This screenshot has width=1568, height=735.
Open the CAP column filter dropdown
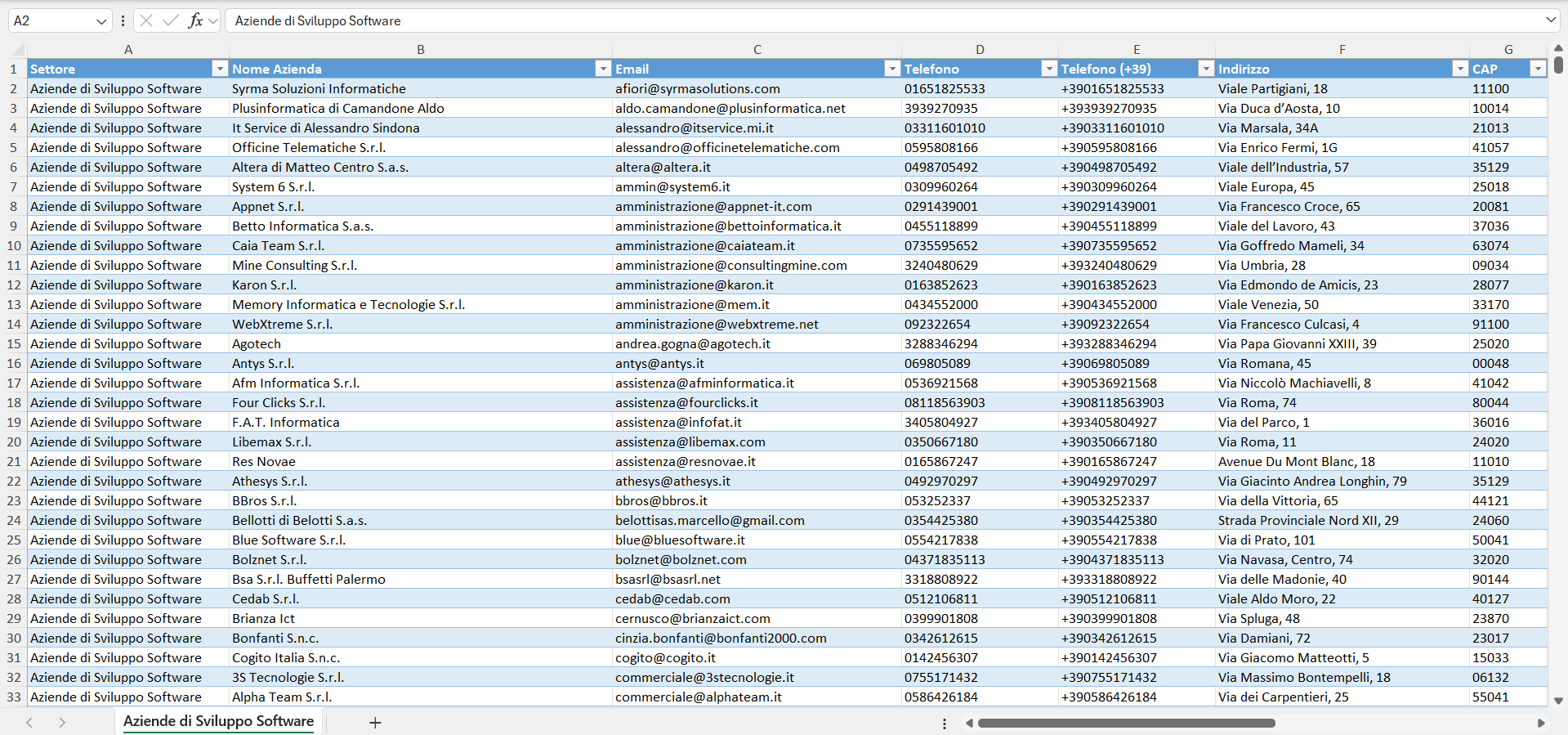pyautogui.click(x=1538, y=69)
